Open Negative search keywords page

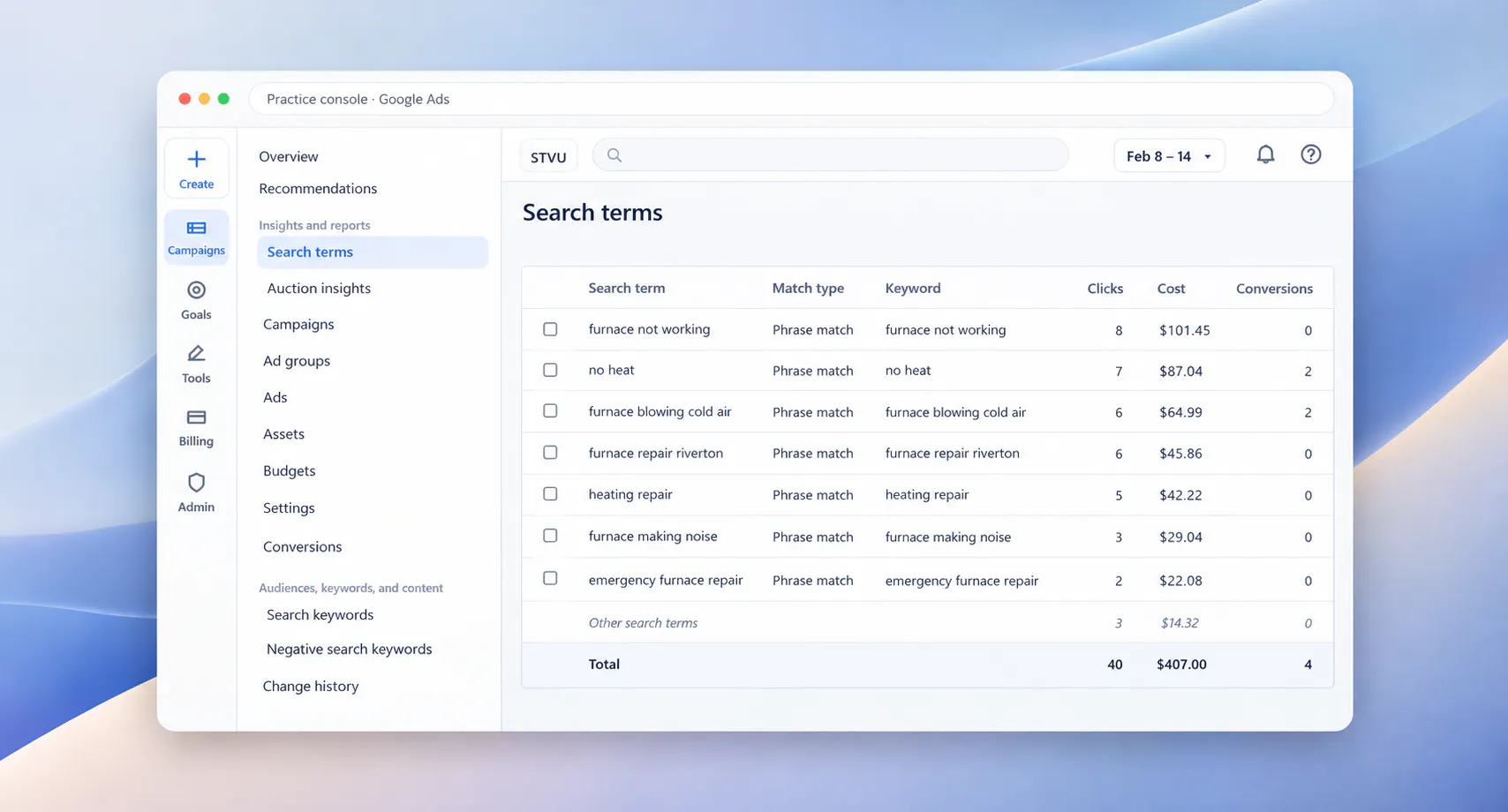pyautogui.click(x=350, y=649)
